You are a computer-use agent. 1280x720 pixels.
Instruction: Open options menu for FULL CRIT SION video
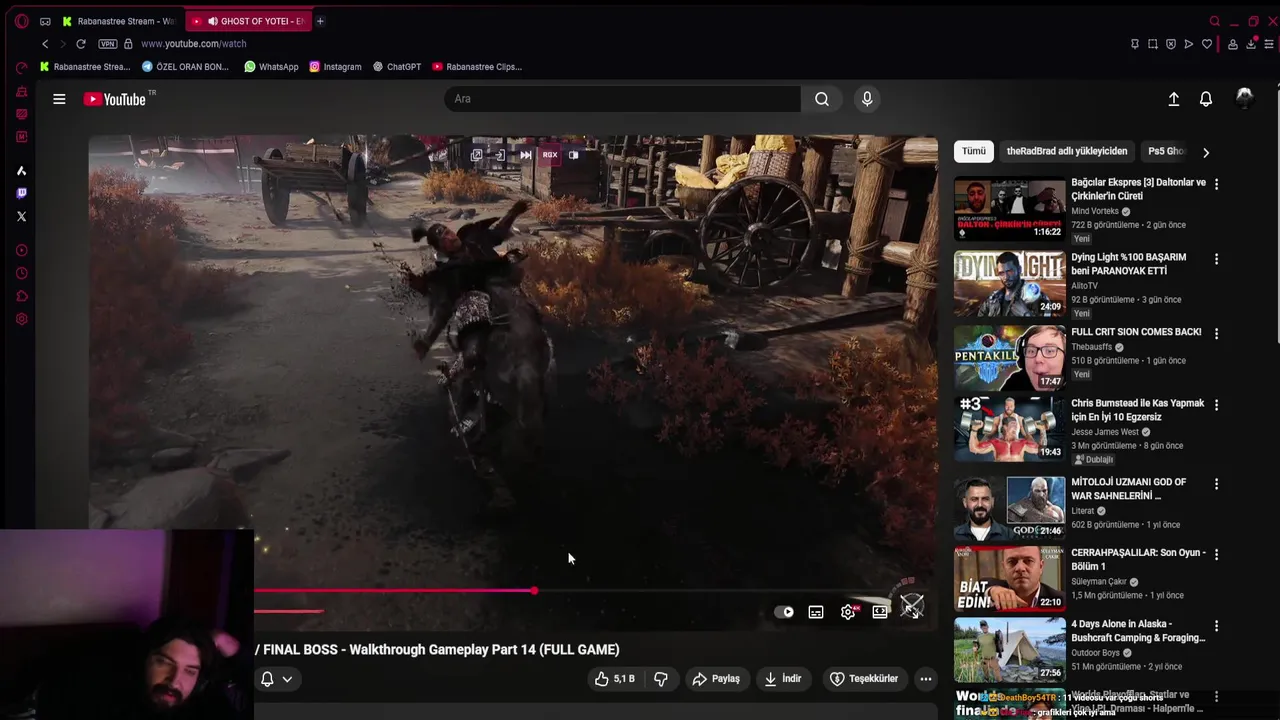coord(1216,333)
